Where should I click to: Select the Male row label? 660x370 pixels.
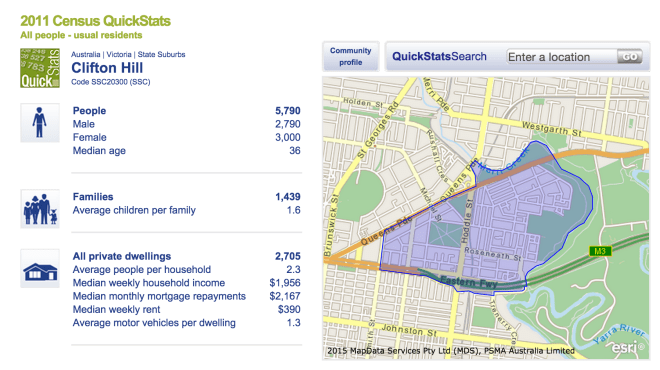tap(84, 124)
